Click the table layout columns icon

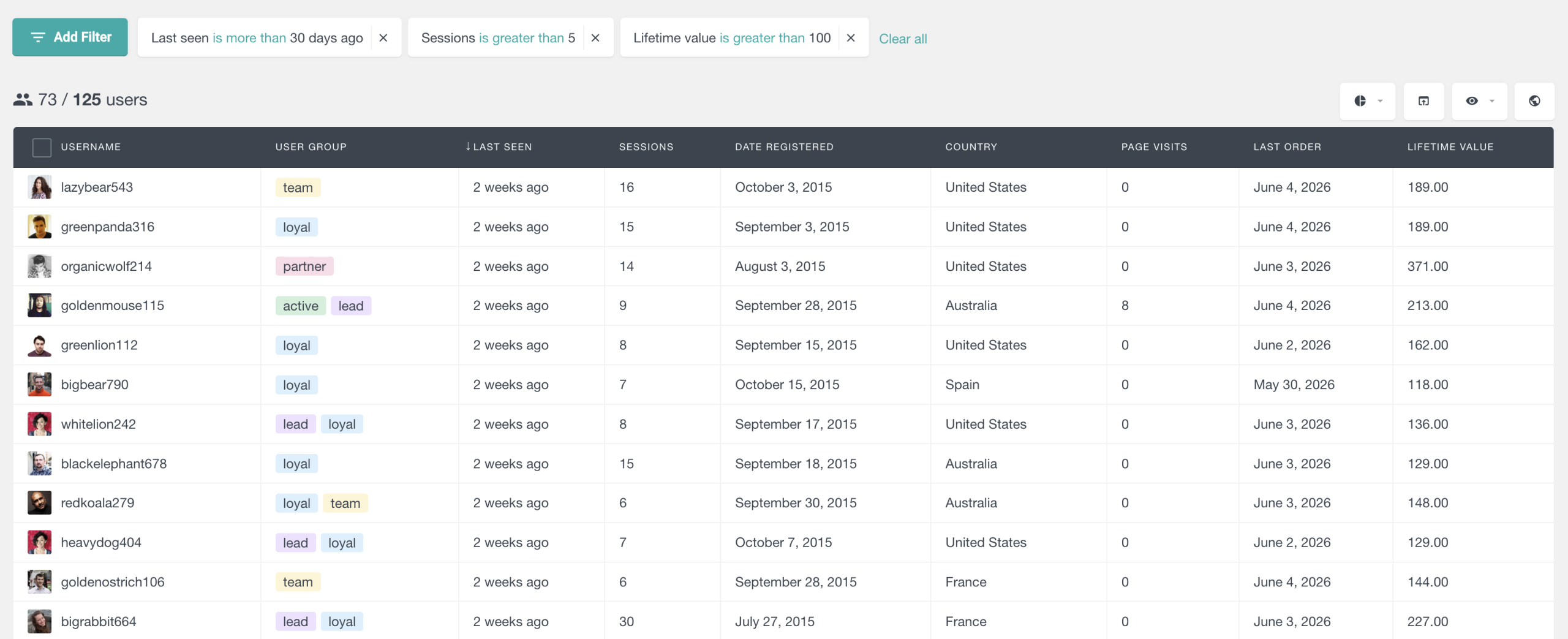1423,101
